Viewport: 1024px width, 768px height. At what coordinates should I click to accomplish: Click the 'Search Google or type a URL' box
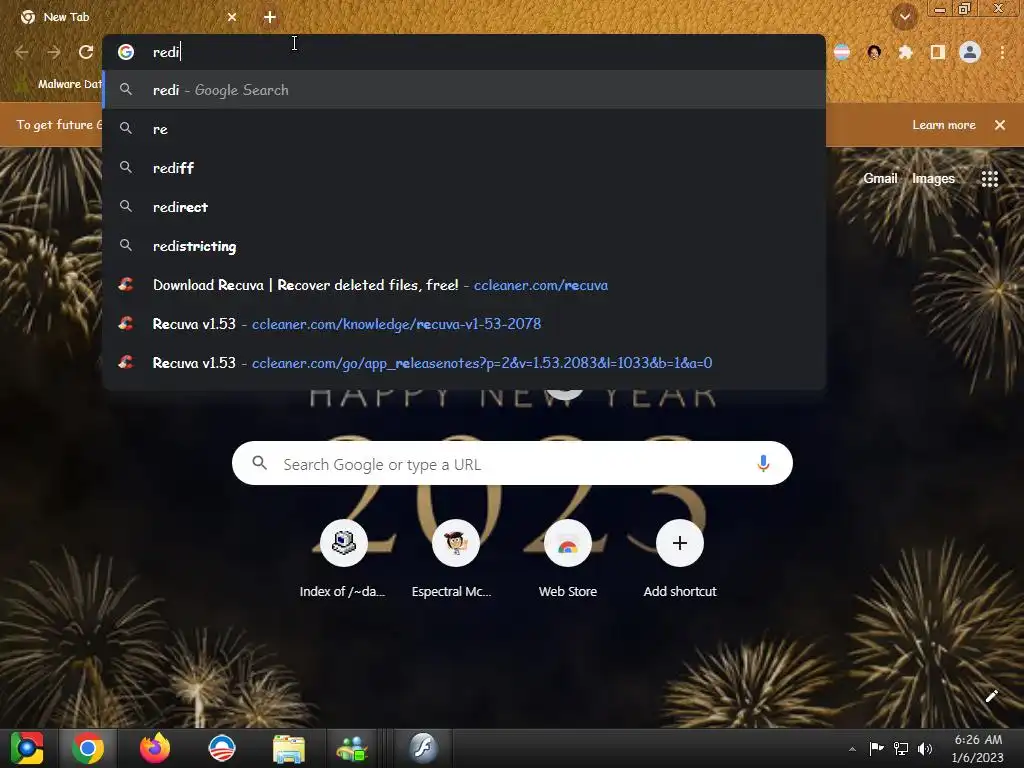[x=512, y=464]
